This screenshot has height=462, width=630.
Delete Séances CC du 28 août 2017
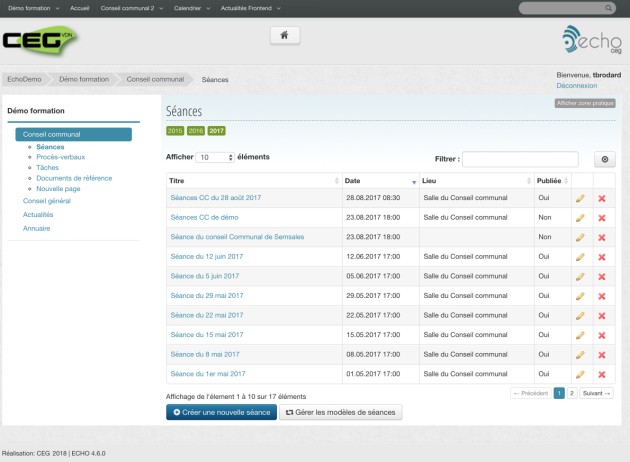[601, 198]
